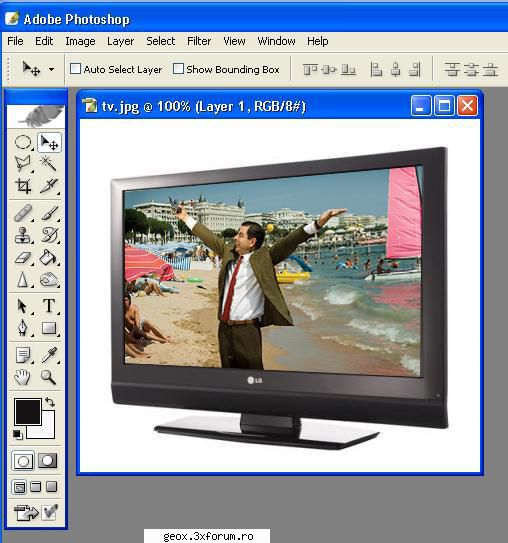Open the Image menu

pos(80,41)
